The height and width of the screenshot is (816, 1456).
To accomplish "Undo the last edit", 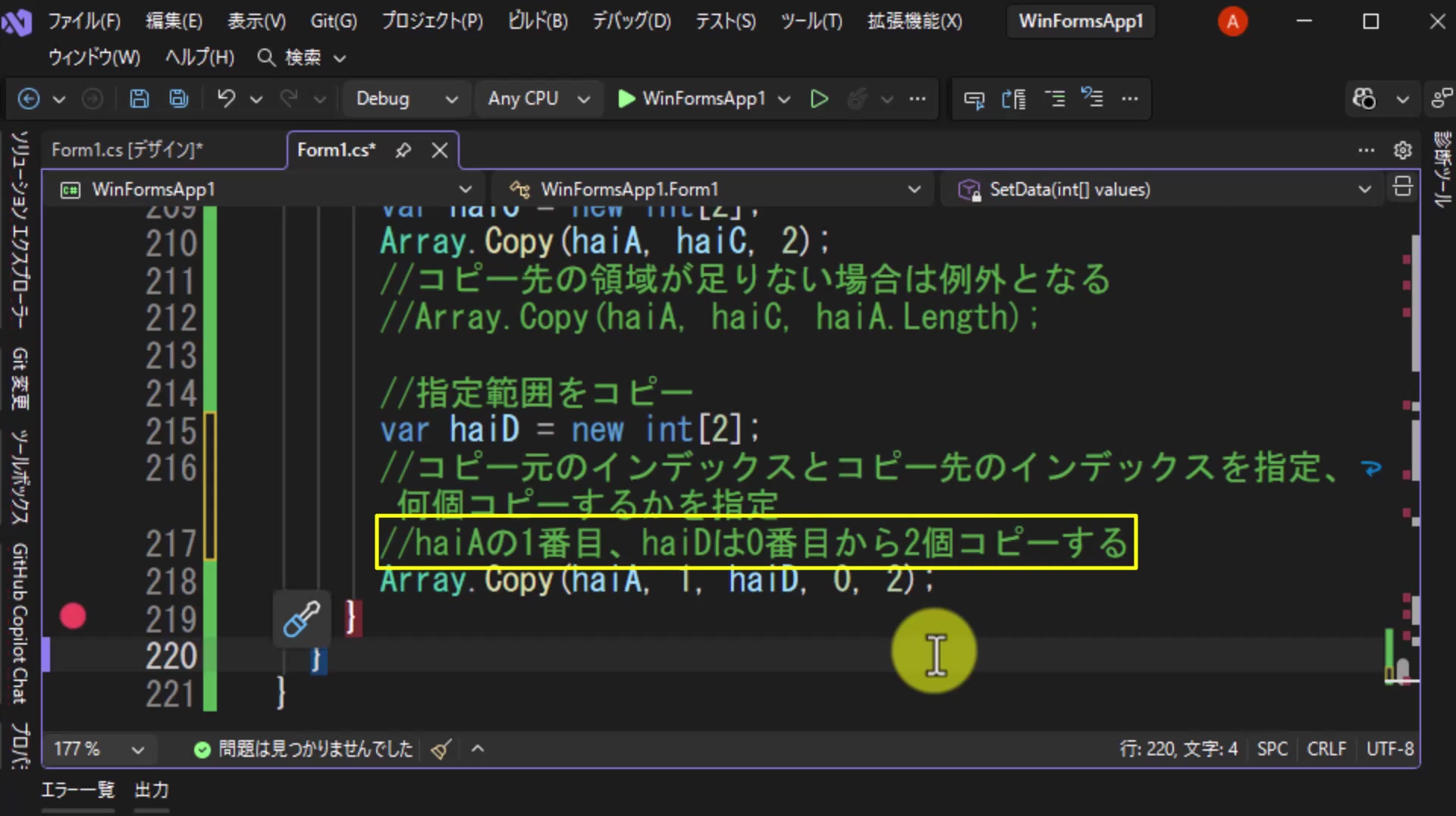I will 226,99.
